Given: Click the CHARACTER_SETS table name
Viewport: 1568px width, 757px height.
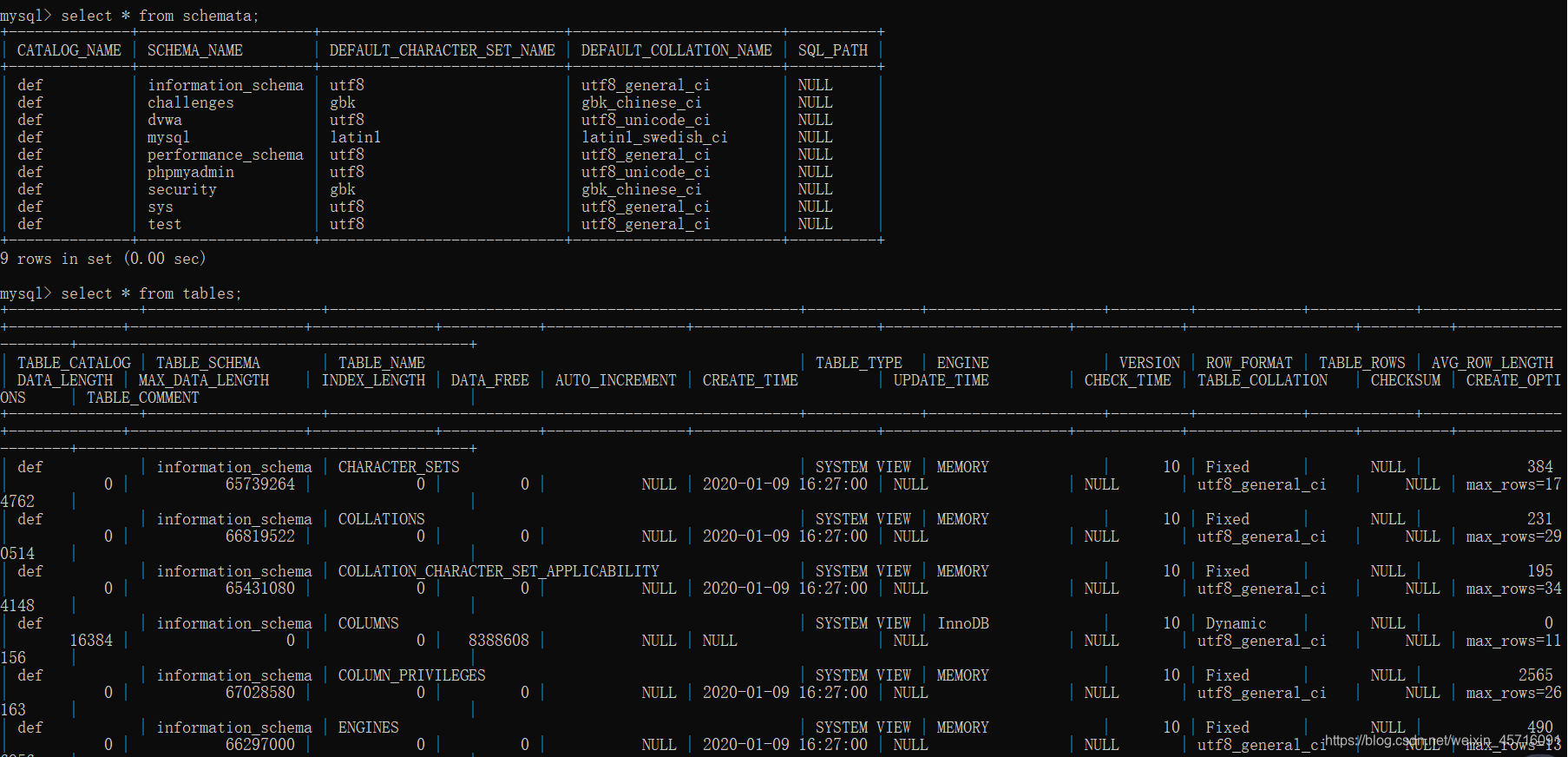Looking at the screenshot, I should (399, 467).
